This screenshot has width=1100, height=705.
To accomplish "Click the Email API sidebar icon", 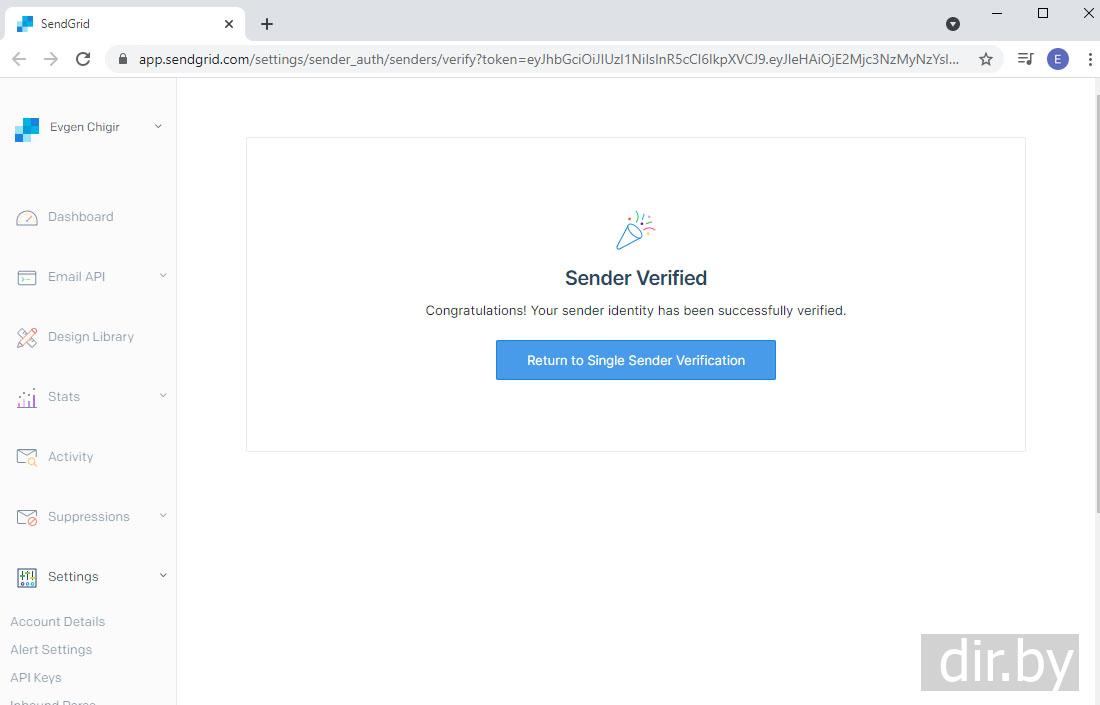I will pyautogui.click(x=27, y=278).
